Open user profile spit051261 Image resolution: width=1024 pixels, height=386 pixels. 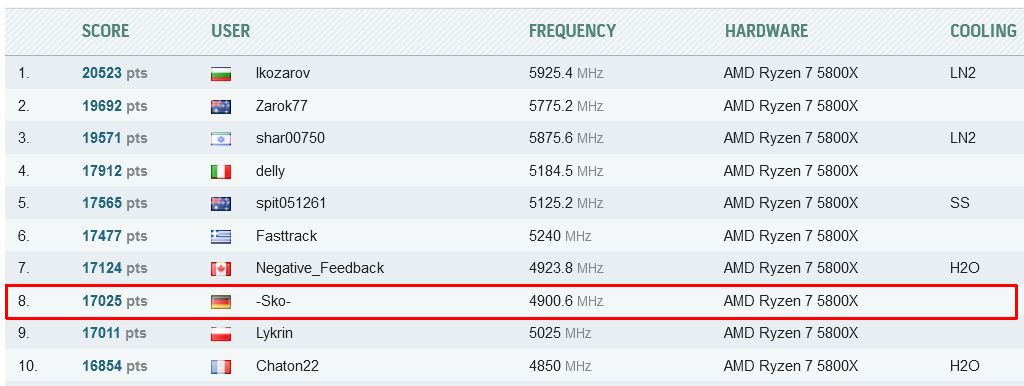pyautogui.click(x=291, y=204)
